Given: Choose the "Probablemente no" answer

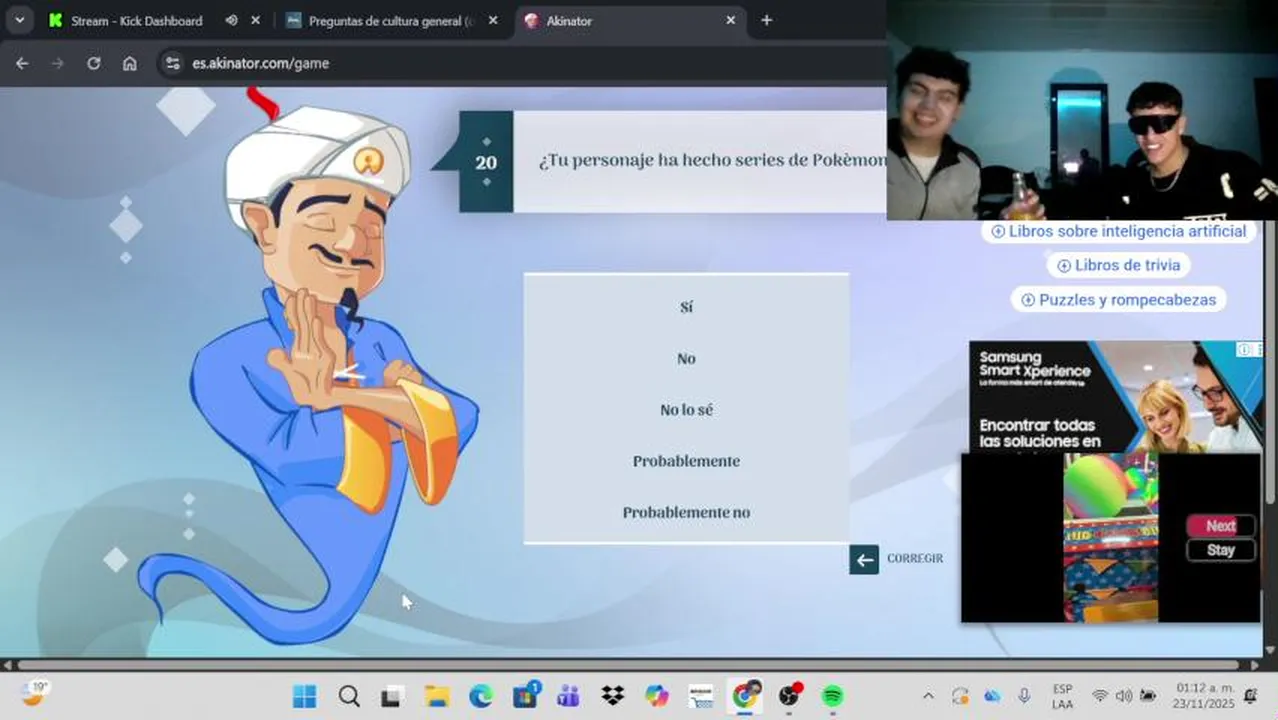Looking at the screenshot, I should click(x=686, y=512).
